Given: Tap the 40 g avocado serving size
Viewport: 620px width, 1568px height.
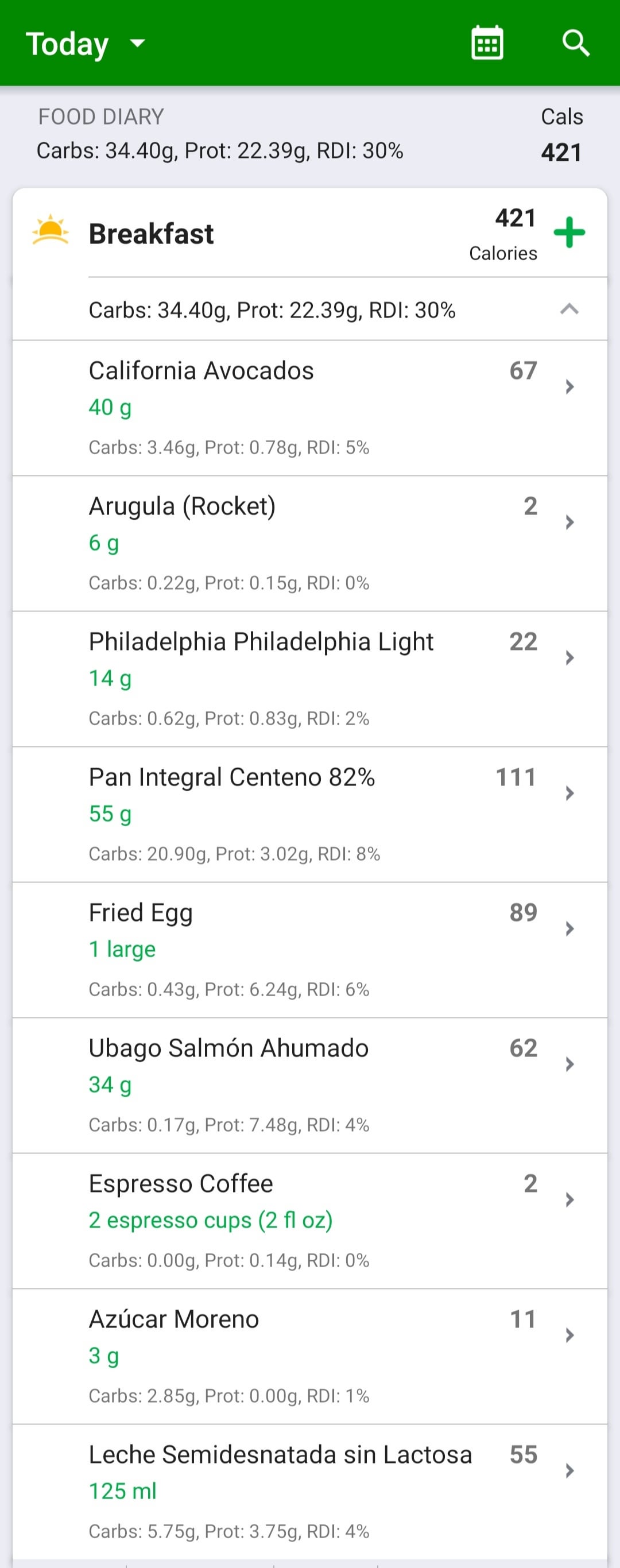Looking at the screenshot, I should pos(110,407).
